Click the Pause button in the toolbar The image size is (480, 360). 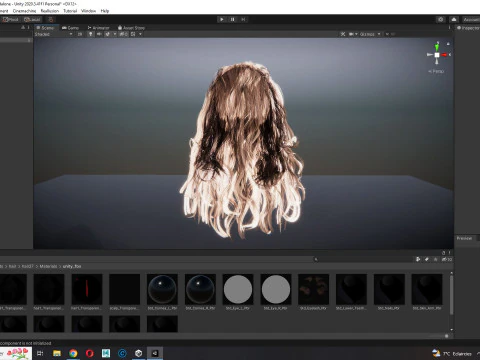(233, 19)
